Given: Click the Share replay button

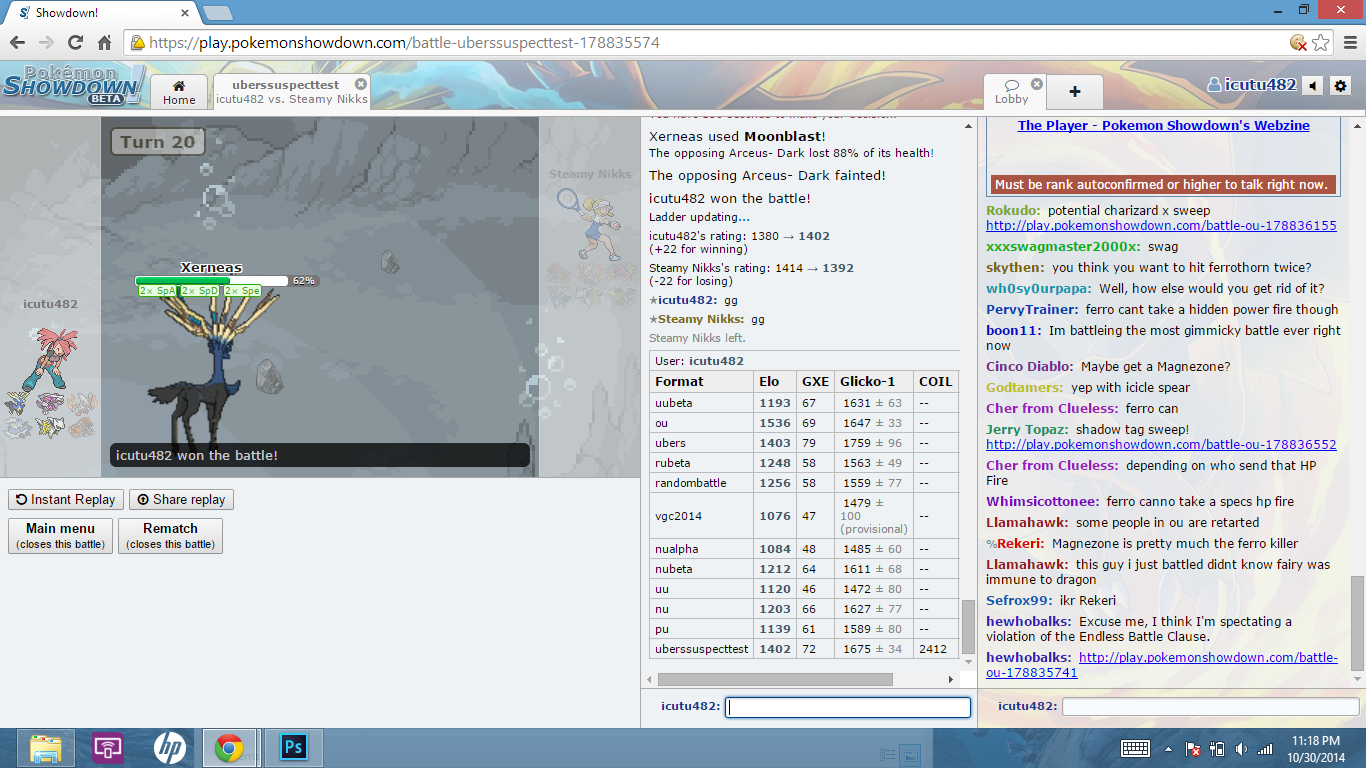Looking at the screenshot, I should point(181,499).
